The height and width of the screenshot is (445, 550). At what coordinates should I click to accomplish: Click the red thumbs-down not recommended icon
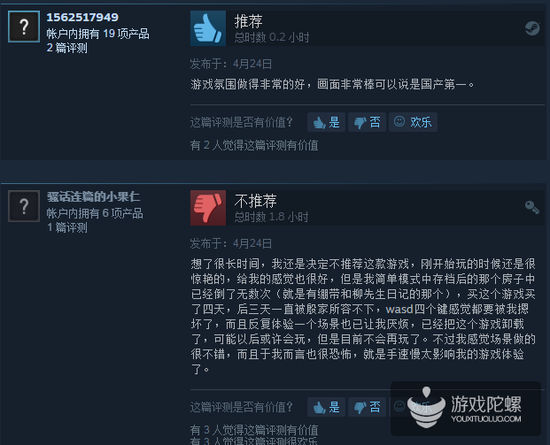pyautogui.click(x=208, y=208)
